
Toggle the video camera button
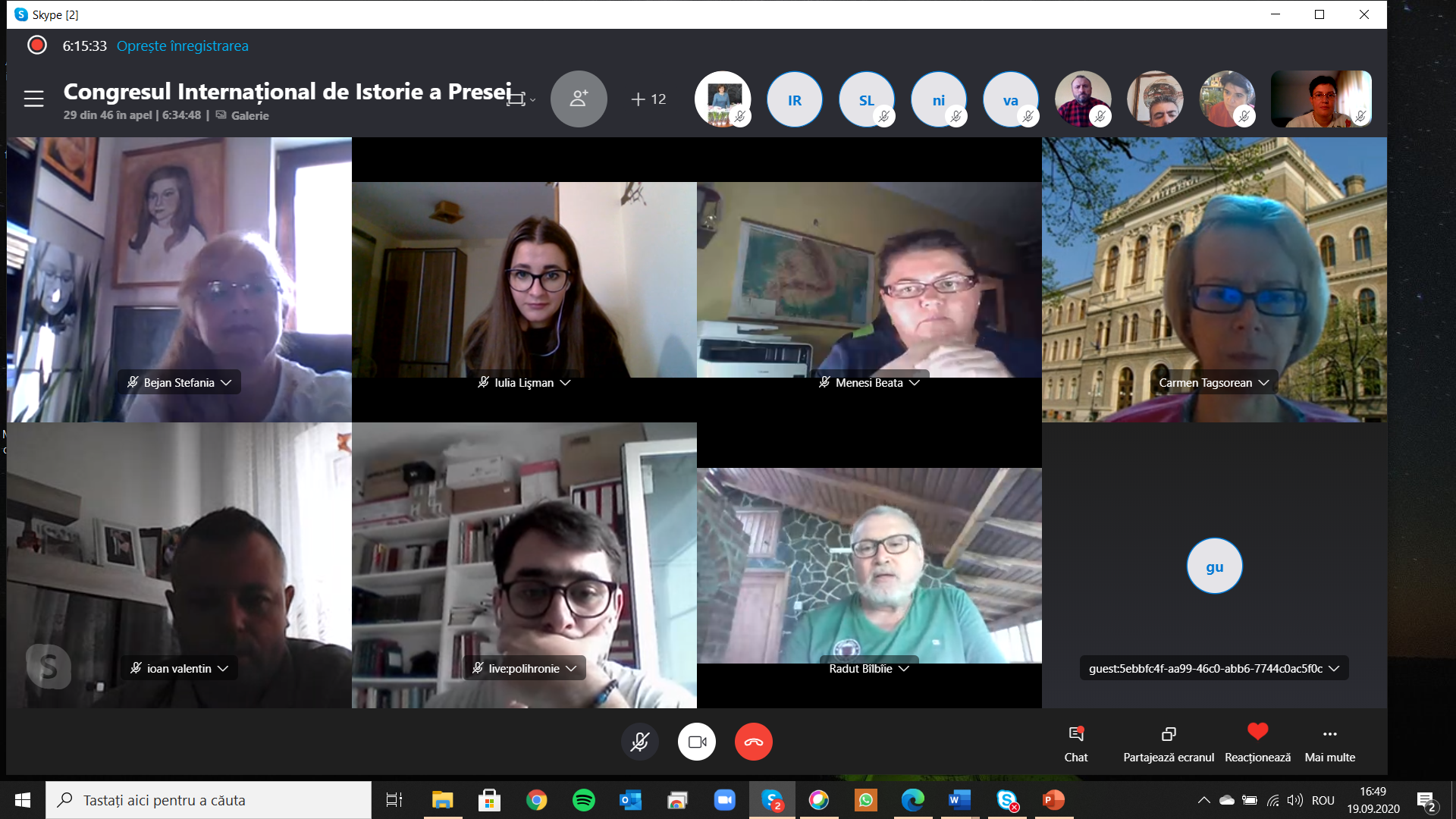coord(696,742)
